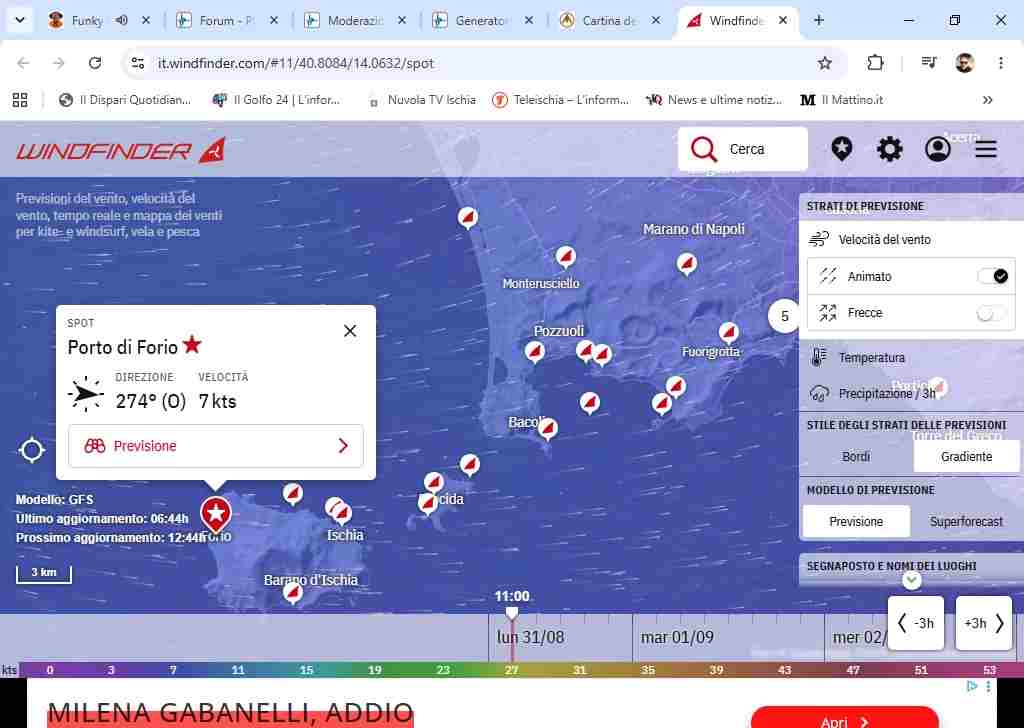
Task: Click the spot marker above Fuorigrotta
Action: coord(729,332)
